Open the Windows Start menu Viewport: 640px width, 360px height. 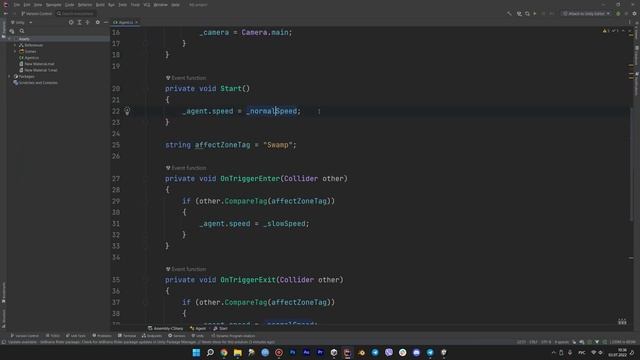[x=196, y=353]
